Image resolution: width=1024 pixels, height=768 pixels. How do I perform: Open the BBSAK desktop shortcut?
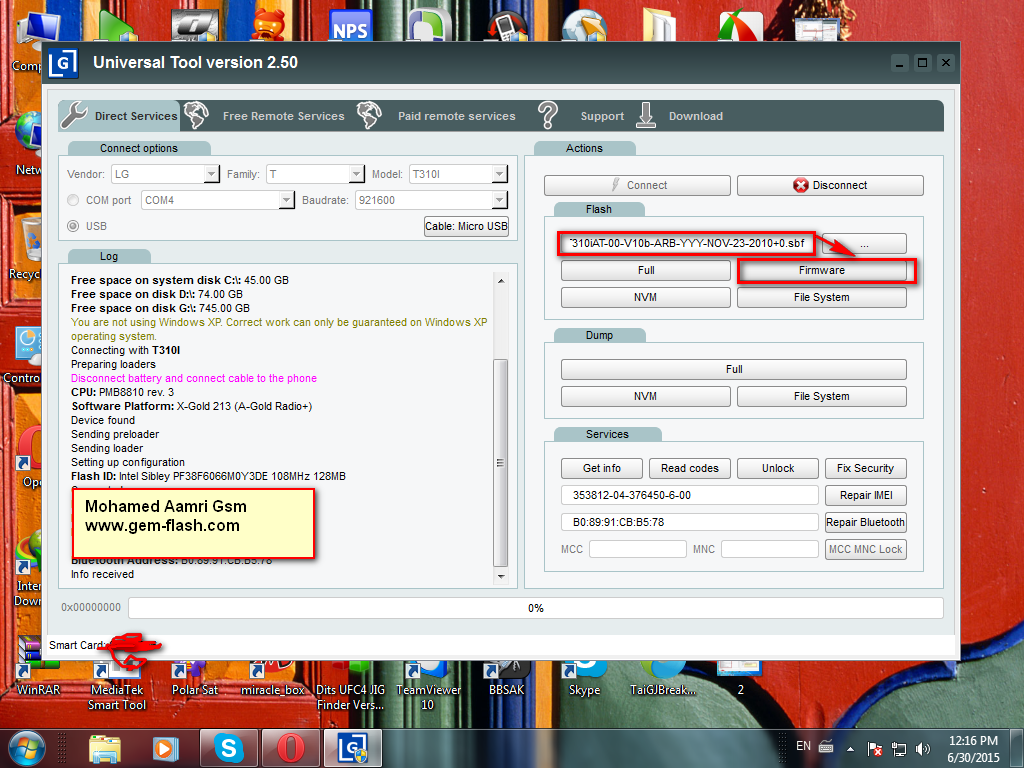[506, 680]
